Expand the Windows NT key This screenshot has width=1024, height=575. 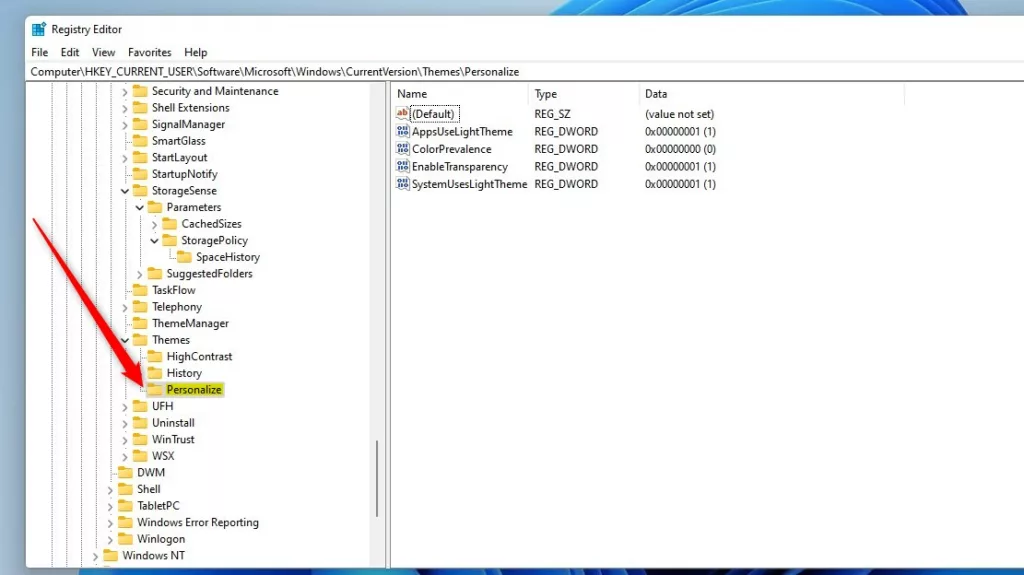click(x=95, y=556)
